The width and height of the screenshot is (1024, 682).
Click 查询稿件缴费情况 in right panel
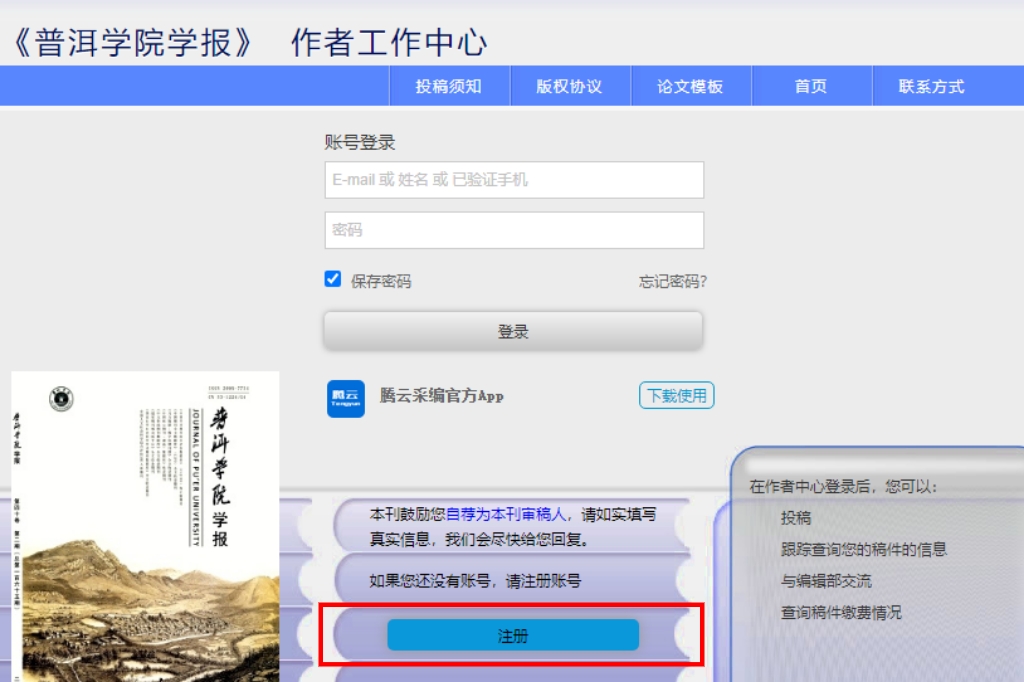[x=841, y=613]
